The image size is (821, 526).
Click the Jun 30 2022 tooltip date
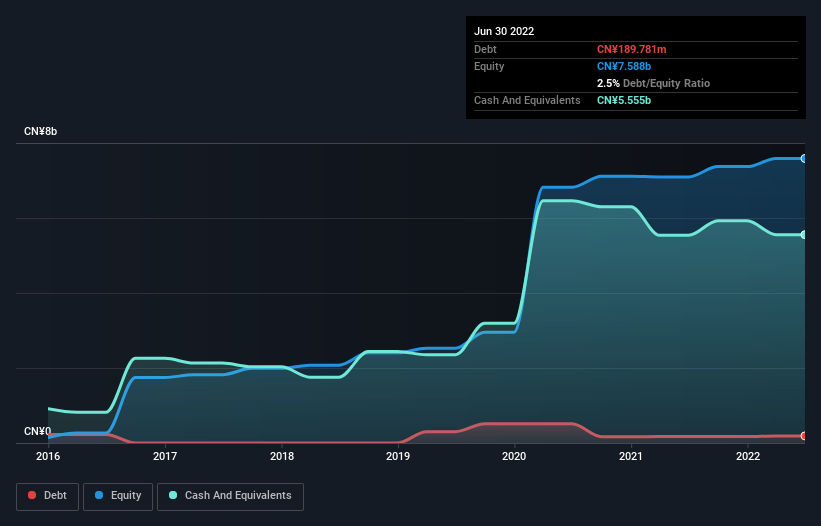pos(504,31)
